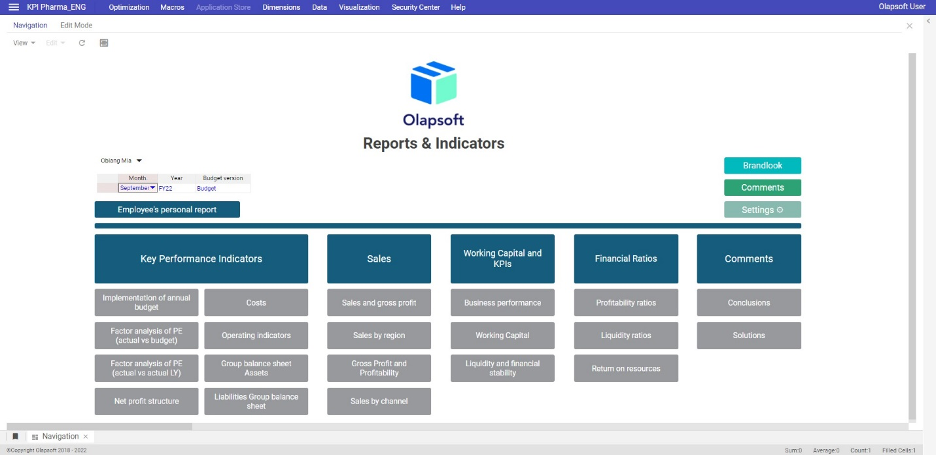The image size is (936, 456).
Task: Click the refresh icon in toolbar
Action: (82, 43)
